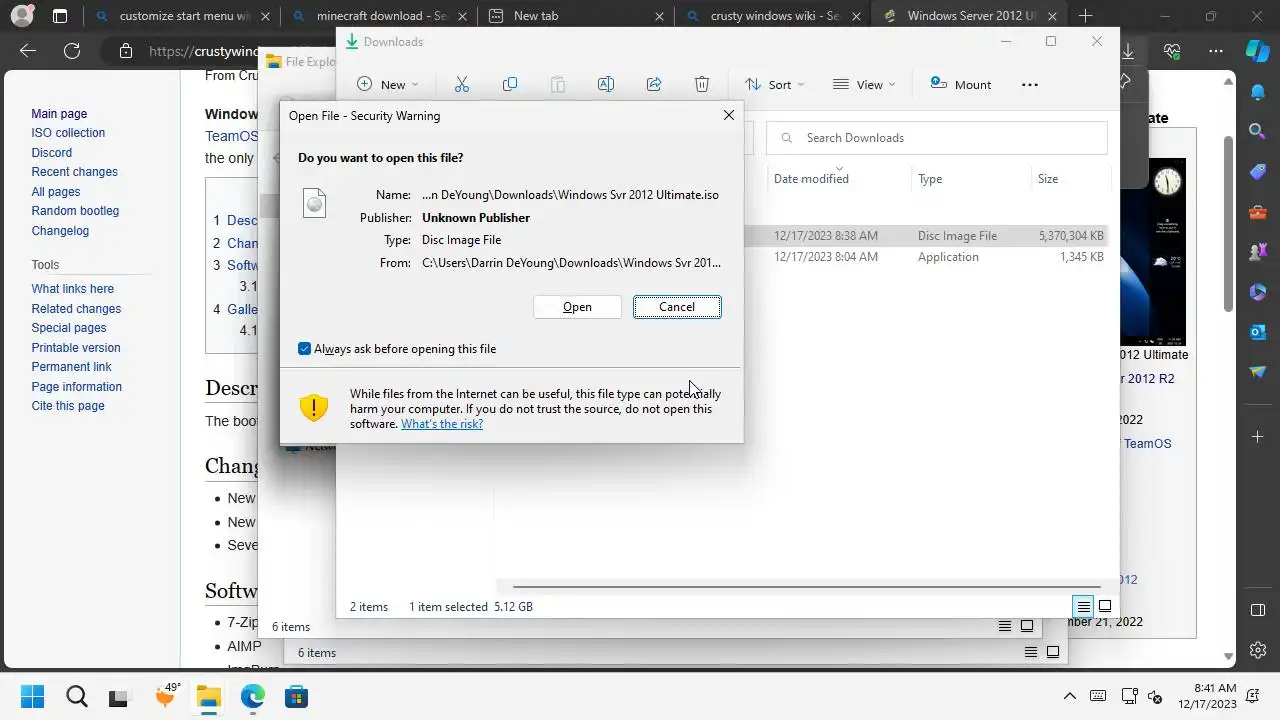Click Mount in Downloads toolbar
The image size is (1280, 720).
(x=960, y=85)
